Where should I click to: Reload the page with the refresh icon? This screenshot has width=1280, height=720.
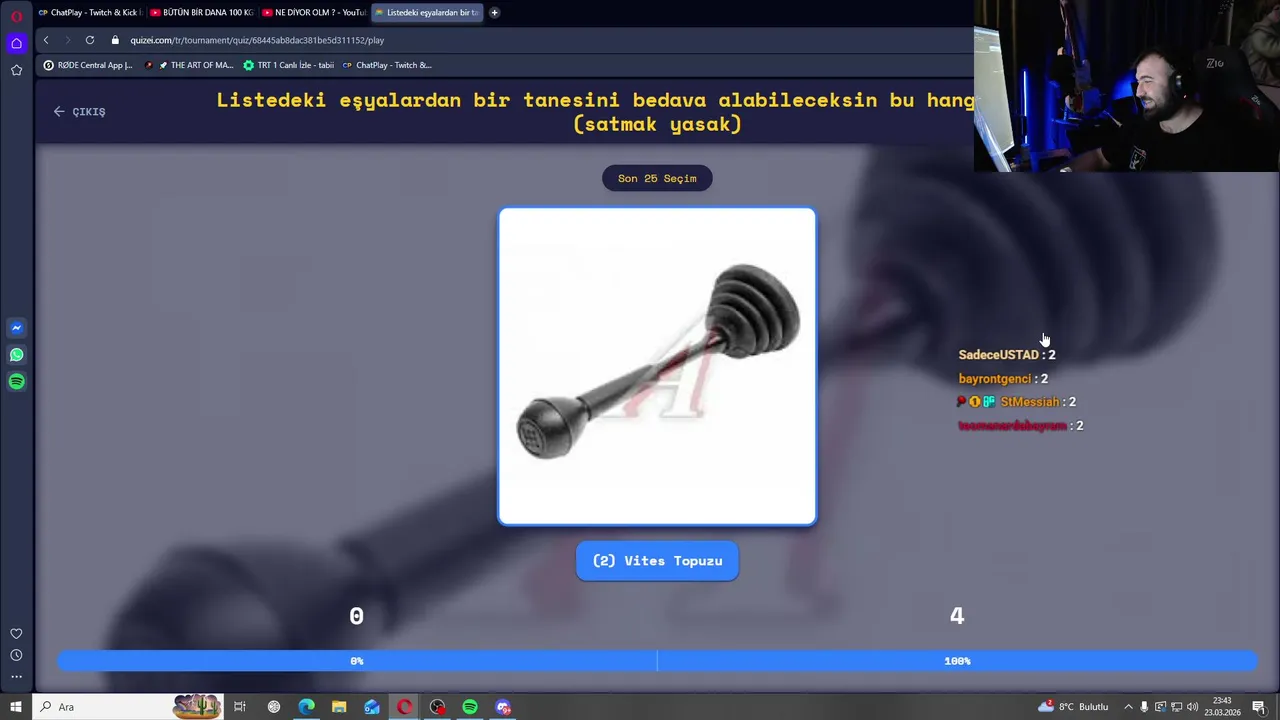point(90,40)
